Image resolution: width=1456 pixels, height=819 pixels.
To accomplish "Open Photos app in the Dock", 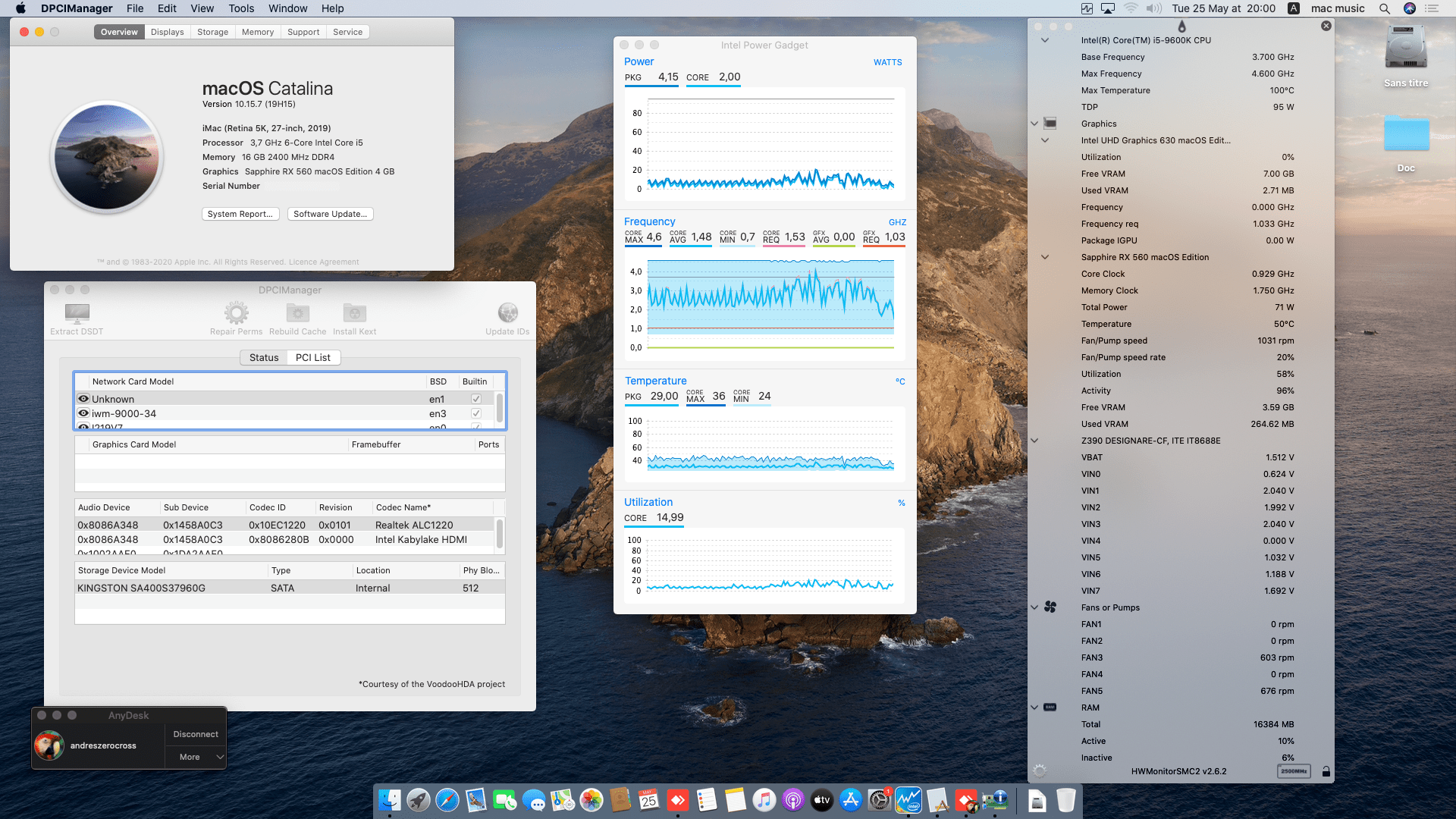I will [x=591, y=800].
